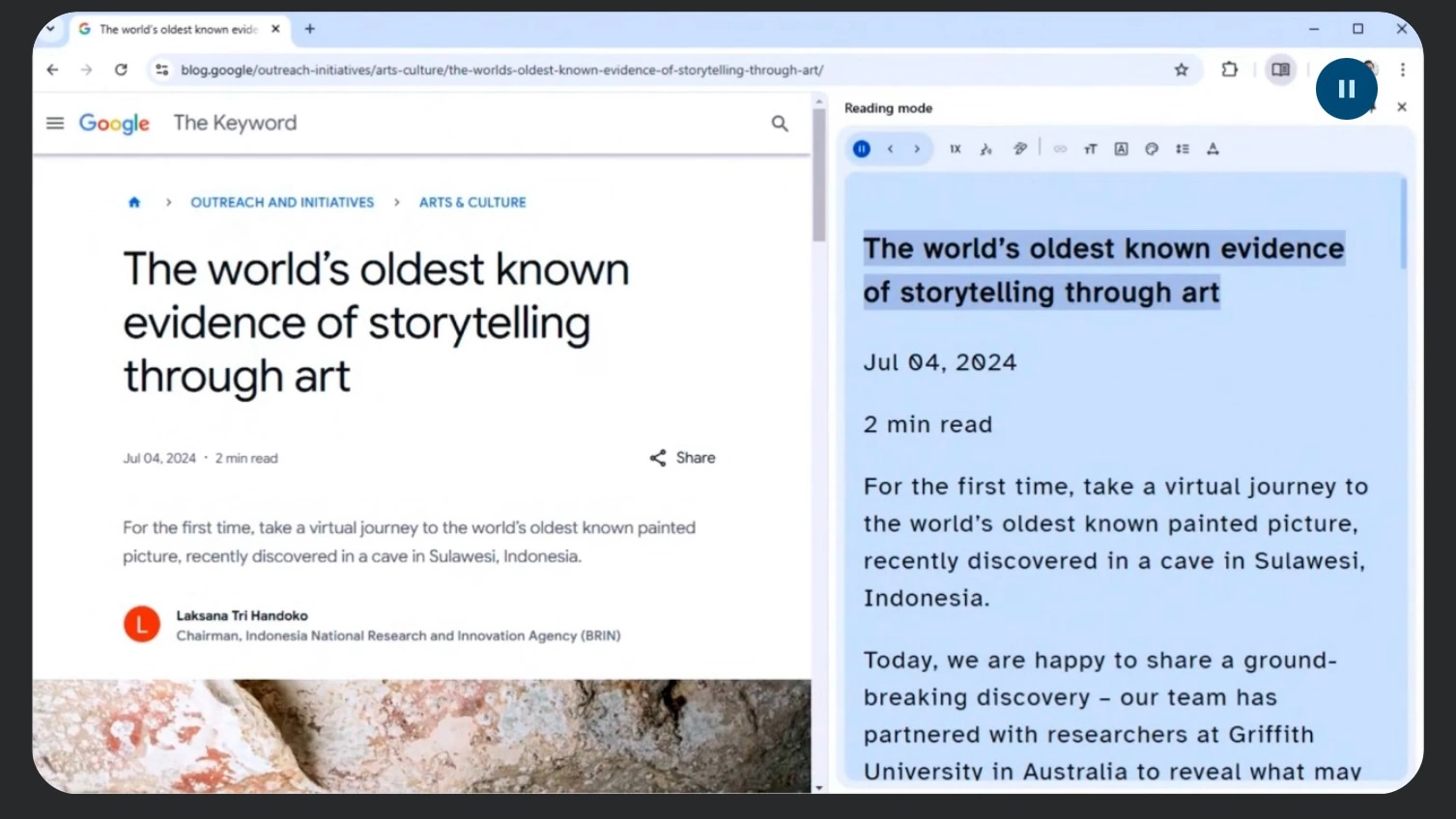Open the Extensions puzzle icon

pyautogui.click(x=1229, y=70)
